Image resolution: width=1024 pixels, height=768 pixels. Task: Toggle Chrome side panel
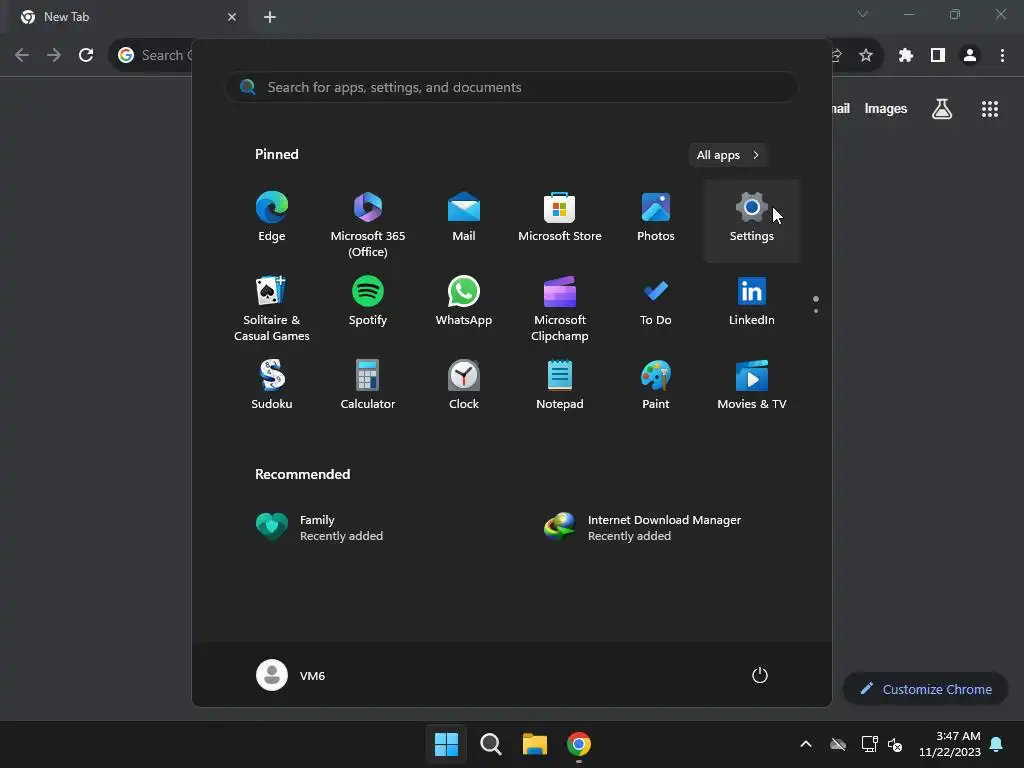tap(938, 56)
